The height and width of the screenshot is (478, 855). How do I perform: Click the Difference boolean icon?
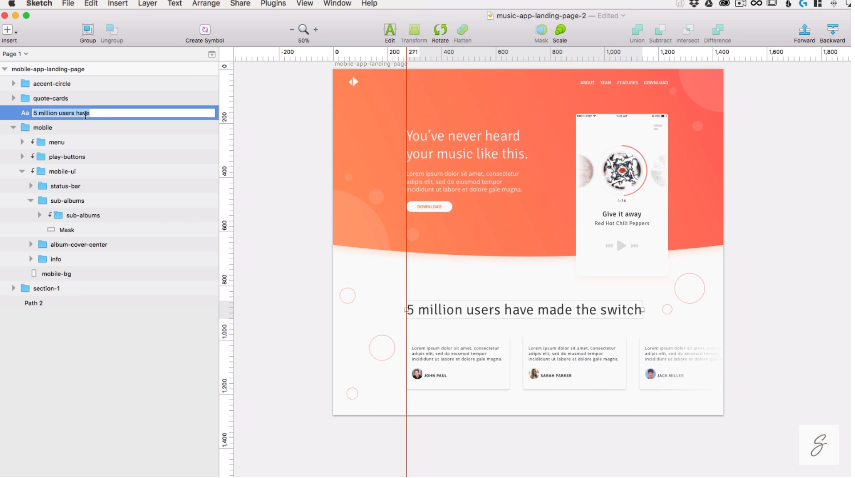718,29
